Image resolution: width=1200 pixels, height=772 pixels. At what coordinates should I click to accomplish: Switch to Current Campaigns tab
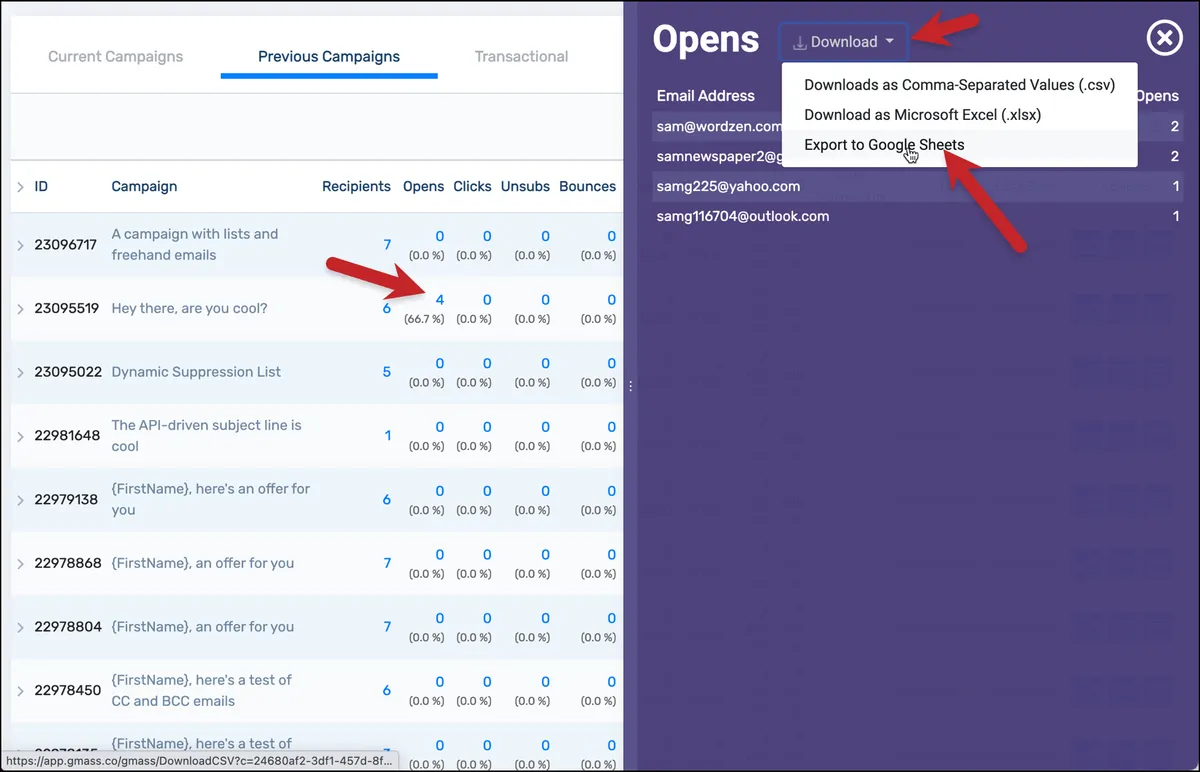pyautogui.click(x=116, y=57)
